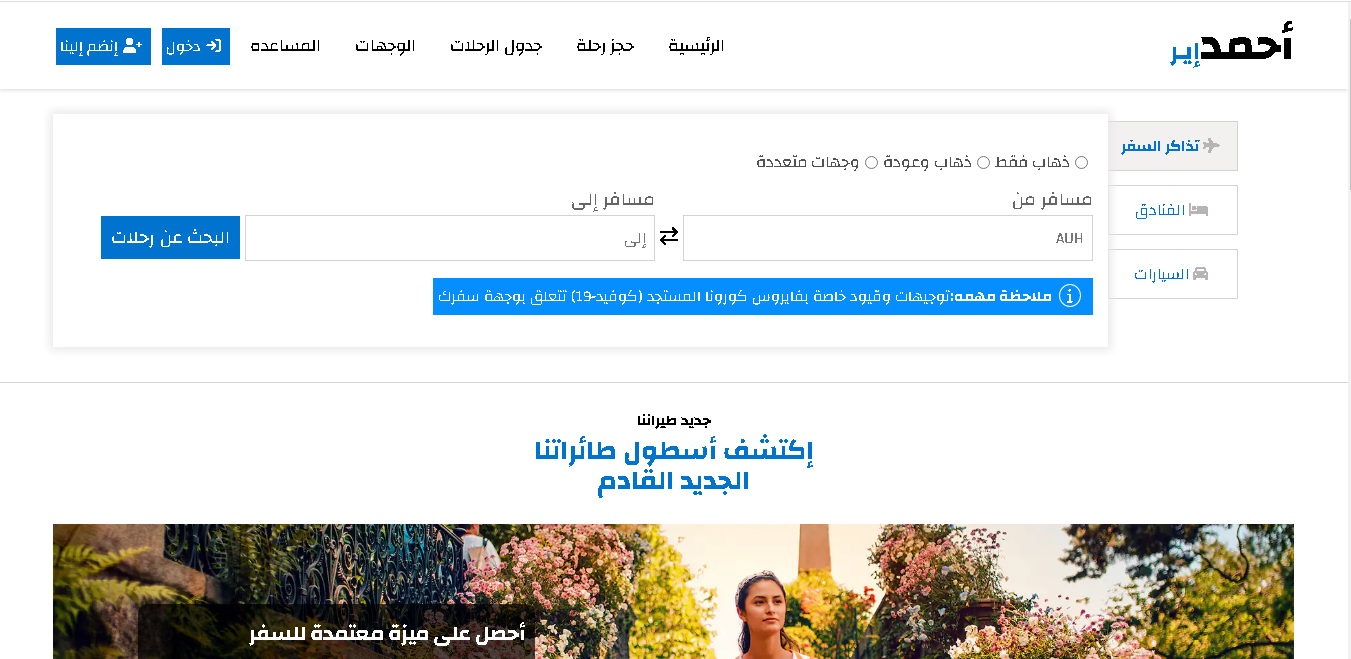Image resolution: width=1351 pixels, height=659 pixels.
Task: Select the ذهاب فقط radio option
Action: point(1081,162)
